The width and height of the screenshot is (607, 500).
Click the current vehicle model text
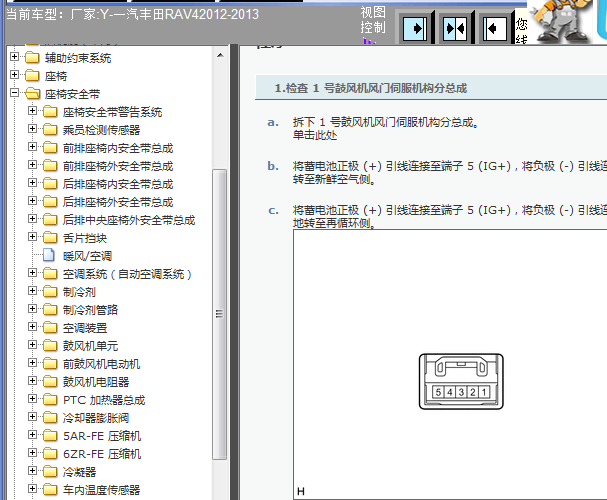132,15
